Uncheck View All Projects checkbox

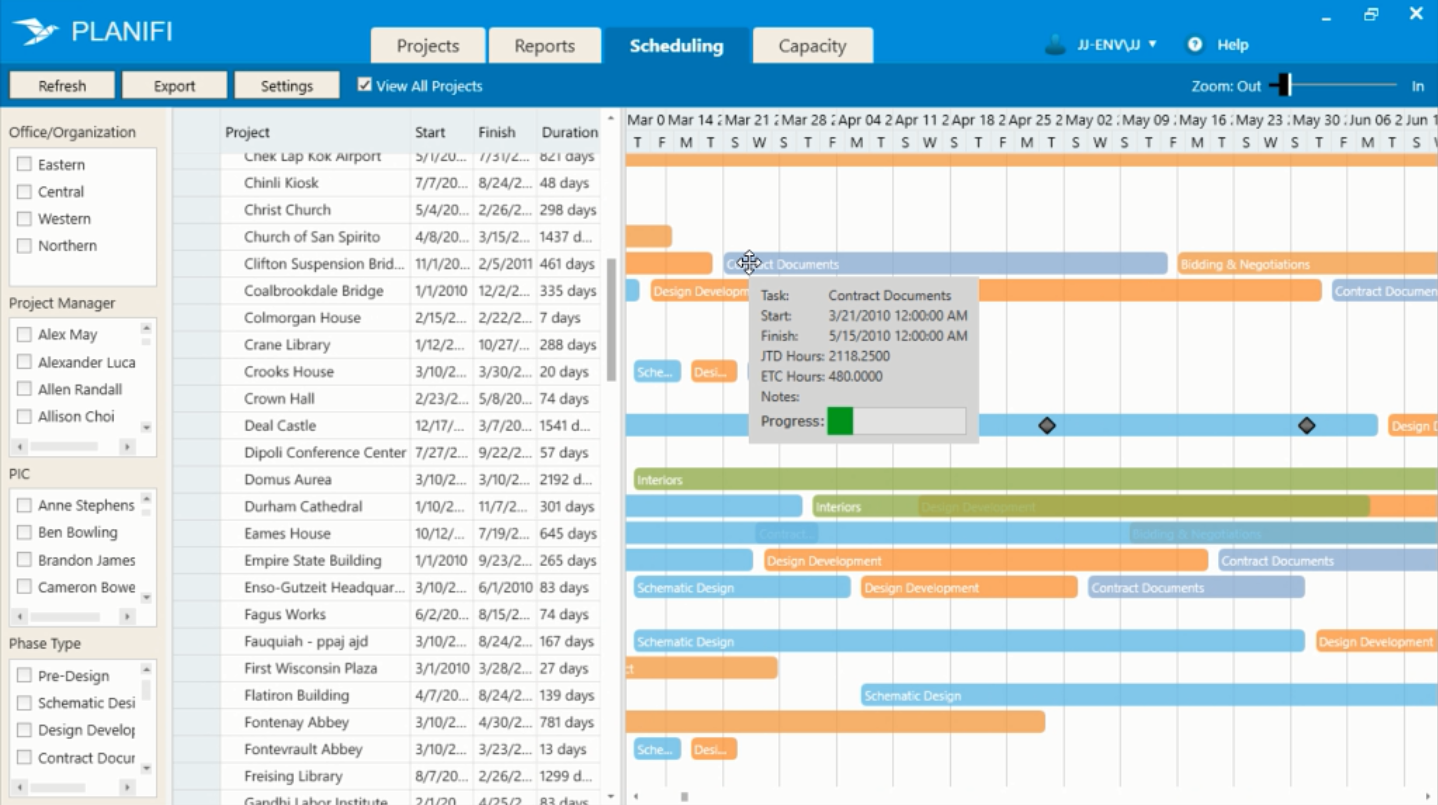pyautogui.click(x=365, y=85)
